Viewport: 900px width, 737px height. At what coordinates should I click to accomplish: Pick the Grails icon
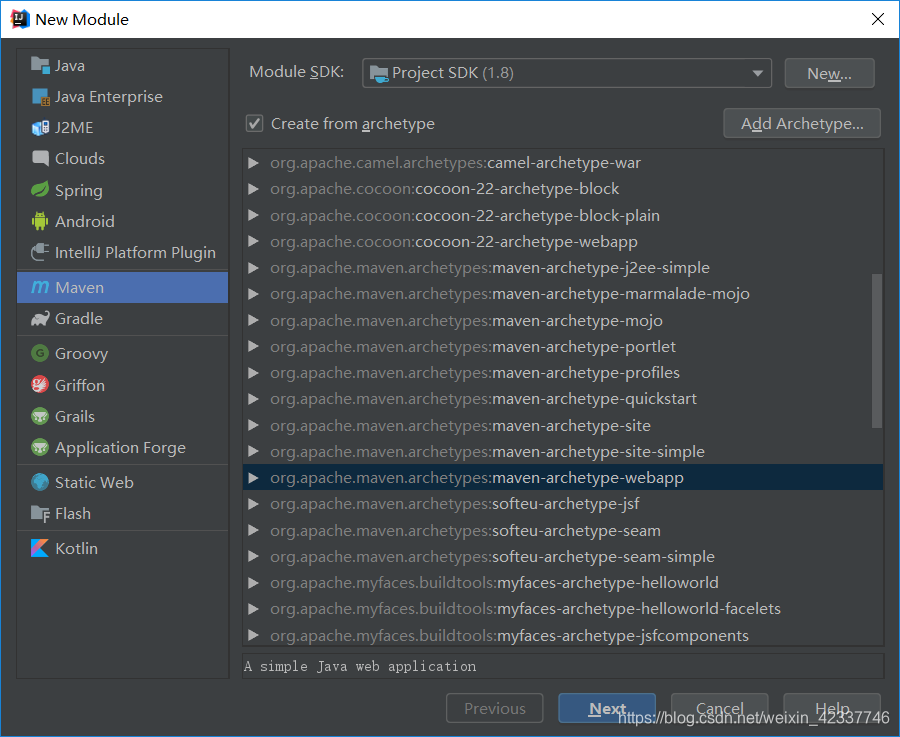point(40,416)
